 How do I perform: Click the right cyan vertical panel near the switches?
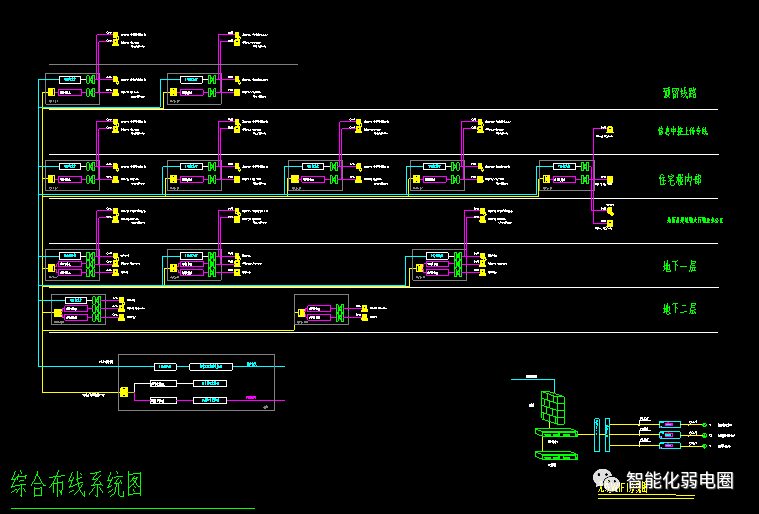tap(607, 435)
